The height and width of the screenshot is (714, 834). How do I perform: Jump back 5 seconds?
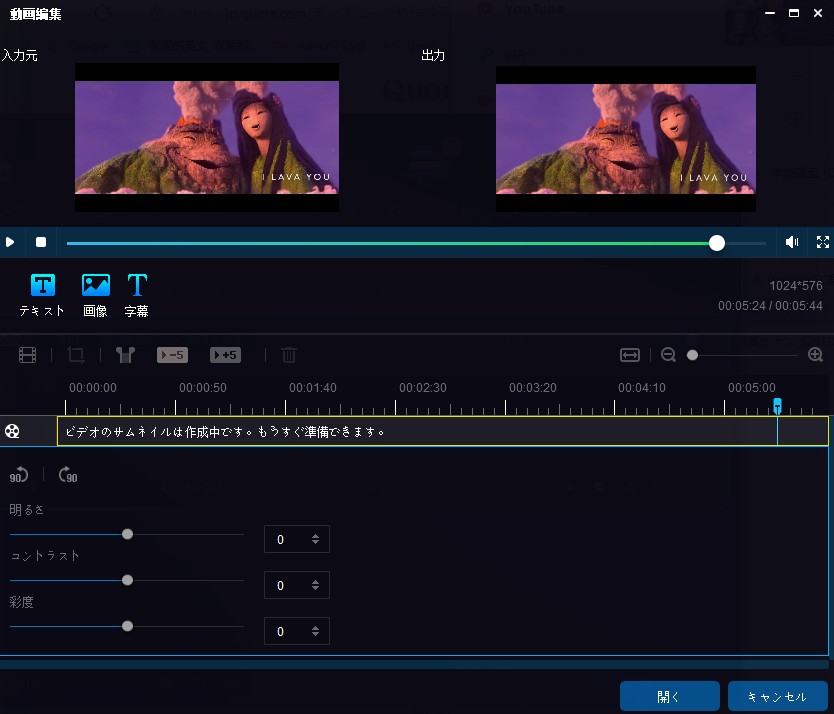pyautogui.click(x=172, y=355)
